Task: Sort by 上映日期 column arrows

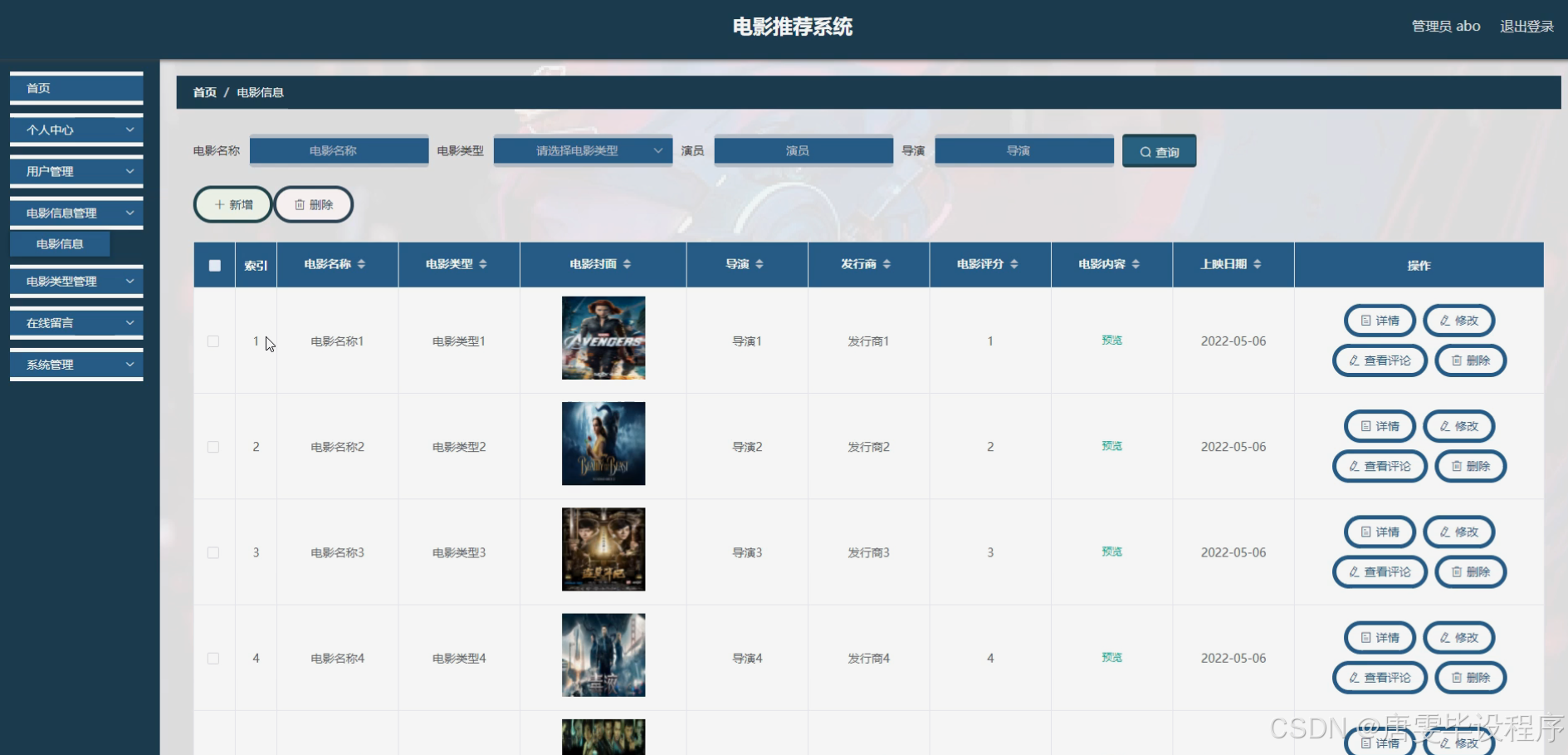Action: [1258, 264]
